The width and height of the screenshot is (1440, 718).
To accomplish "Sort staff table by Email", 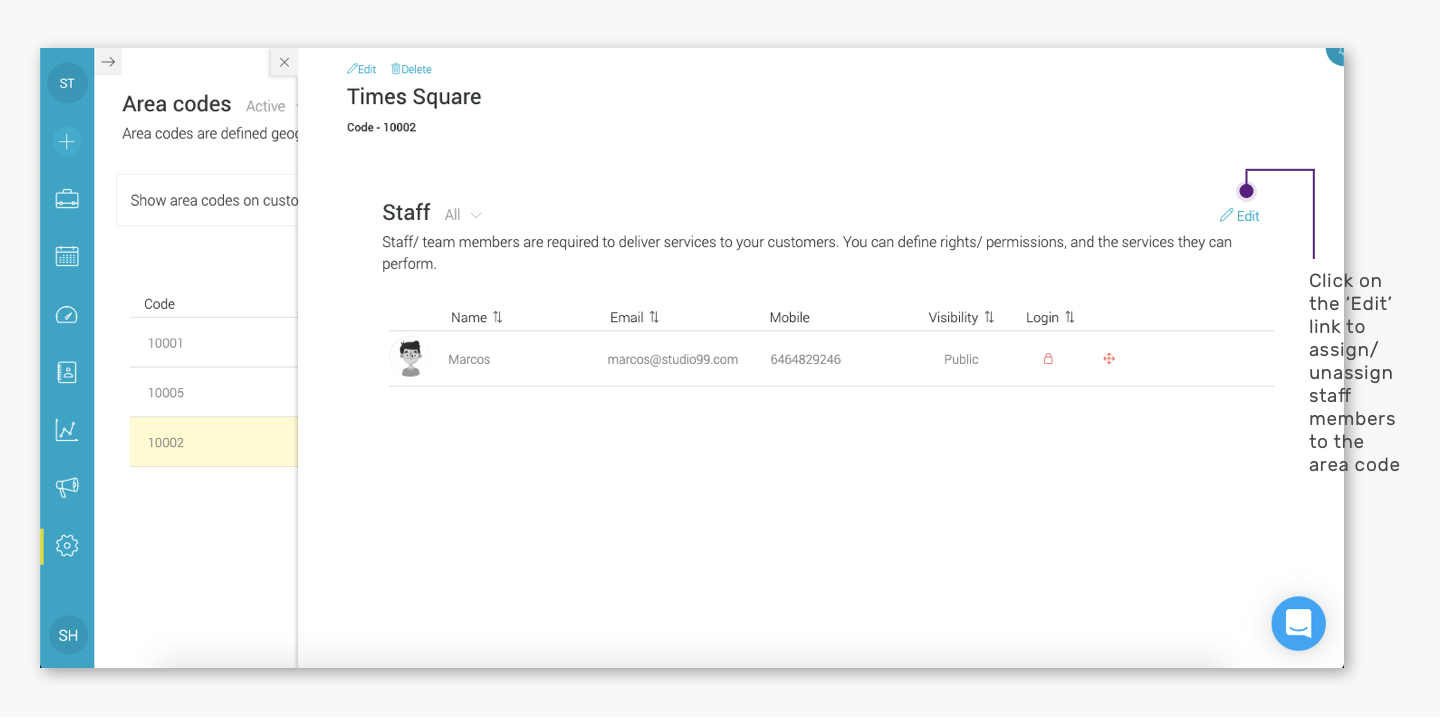I will click(x=635, y=317).
